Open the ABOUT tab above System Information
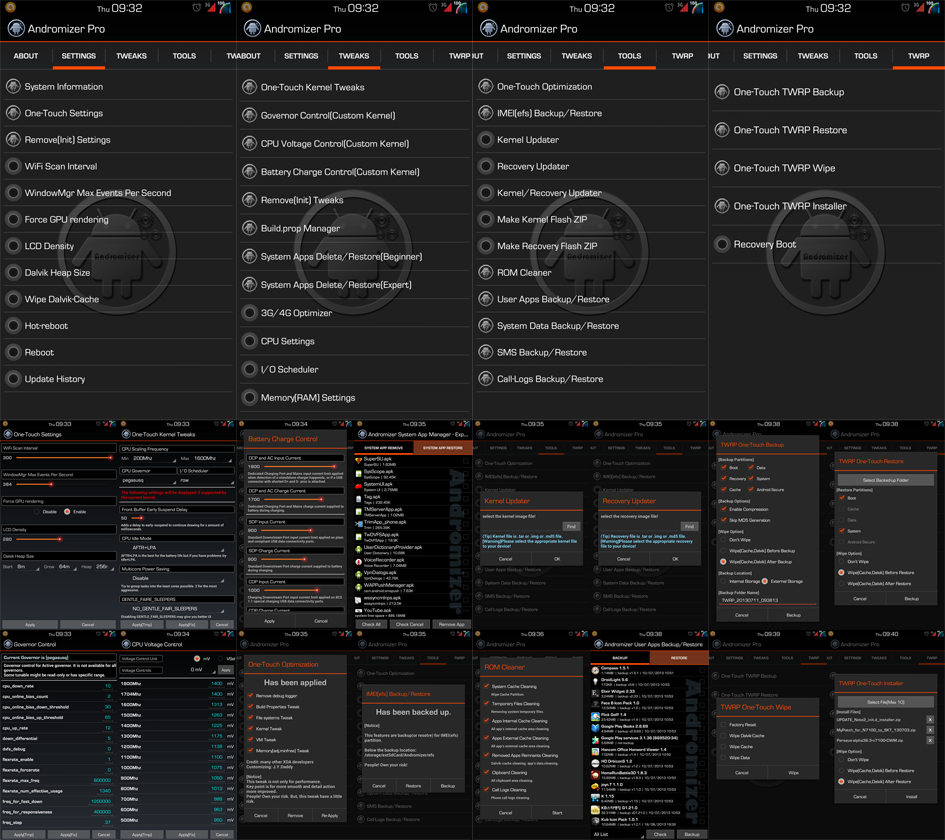Screen dimensions: 945x840 point(26,56)
